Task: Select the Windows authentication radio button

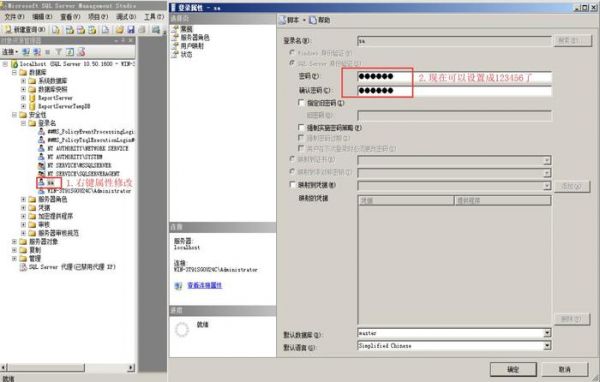Action: coord(292,52)
